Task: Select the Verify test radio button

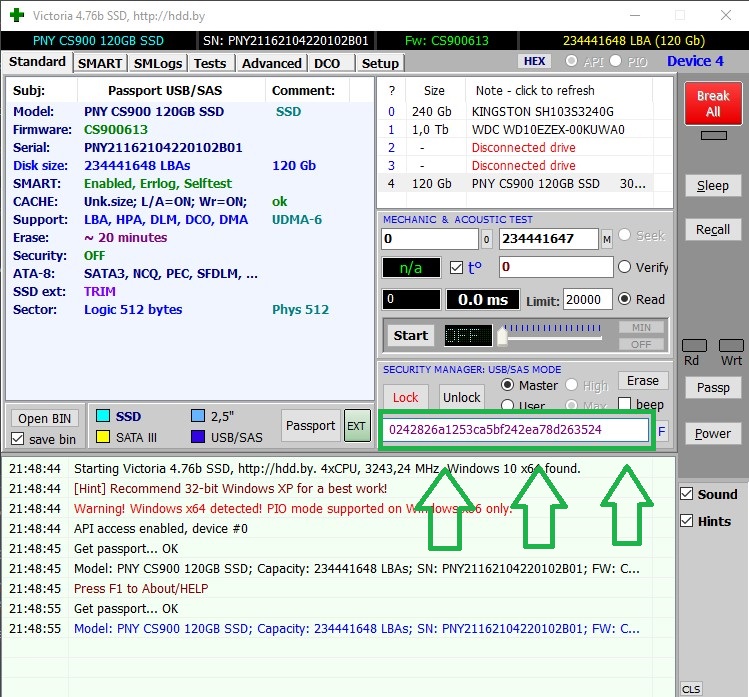Action: (624, 267)
